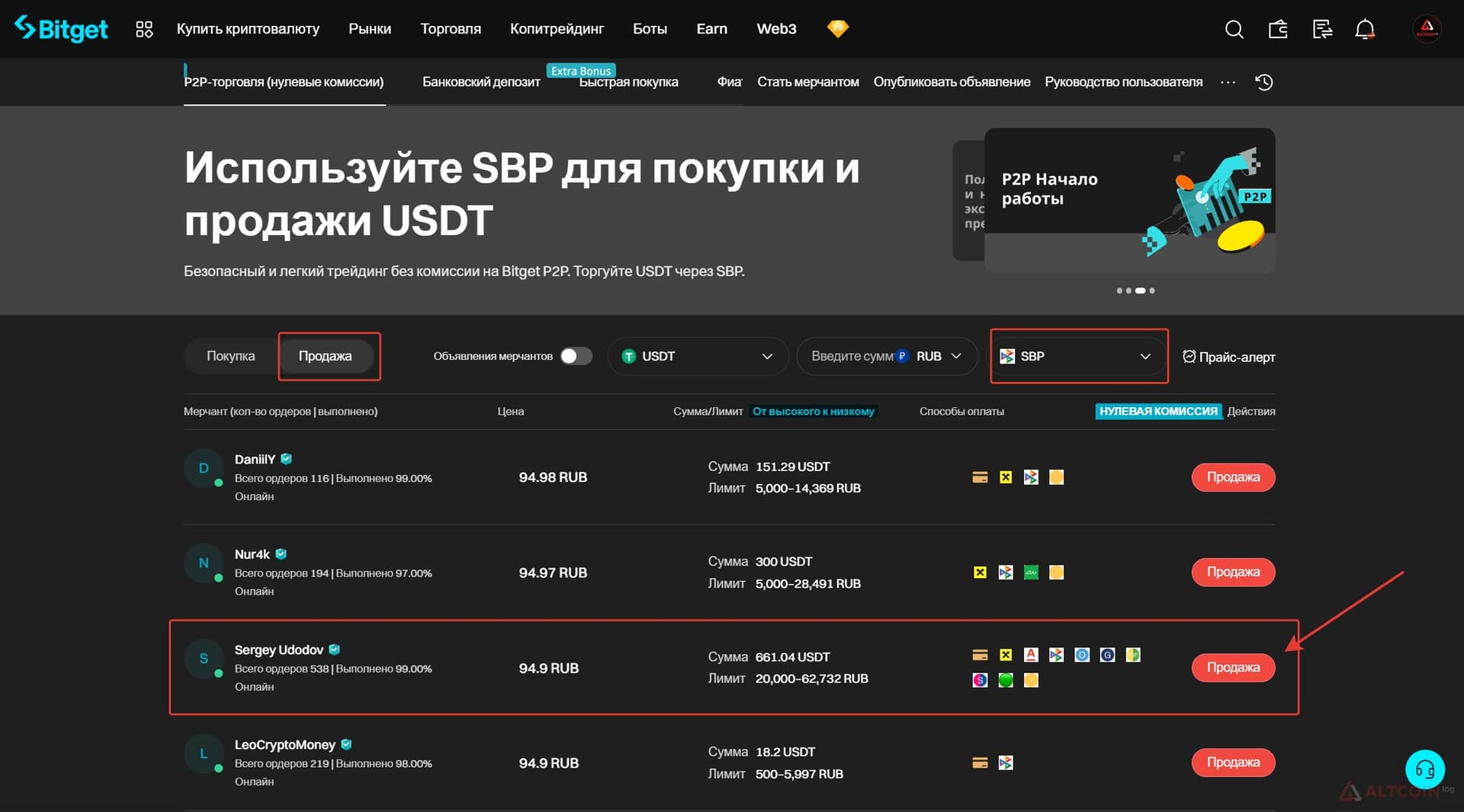Toggle the merchant ads switch

click(576, 356)
